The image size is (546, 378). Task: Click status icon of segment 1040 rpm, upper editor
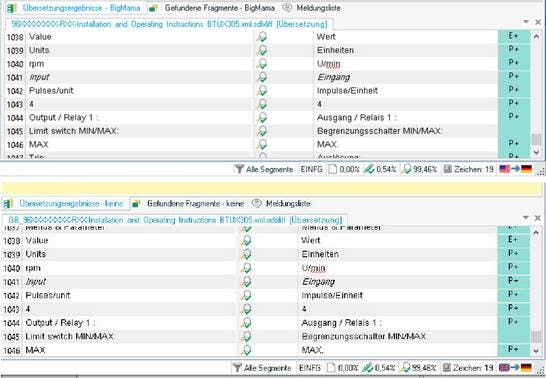(x=262, y=64)
